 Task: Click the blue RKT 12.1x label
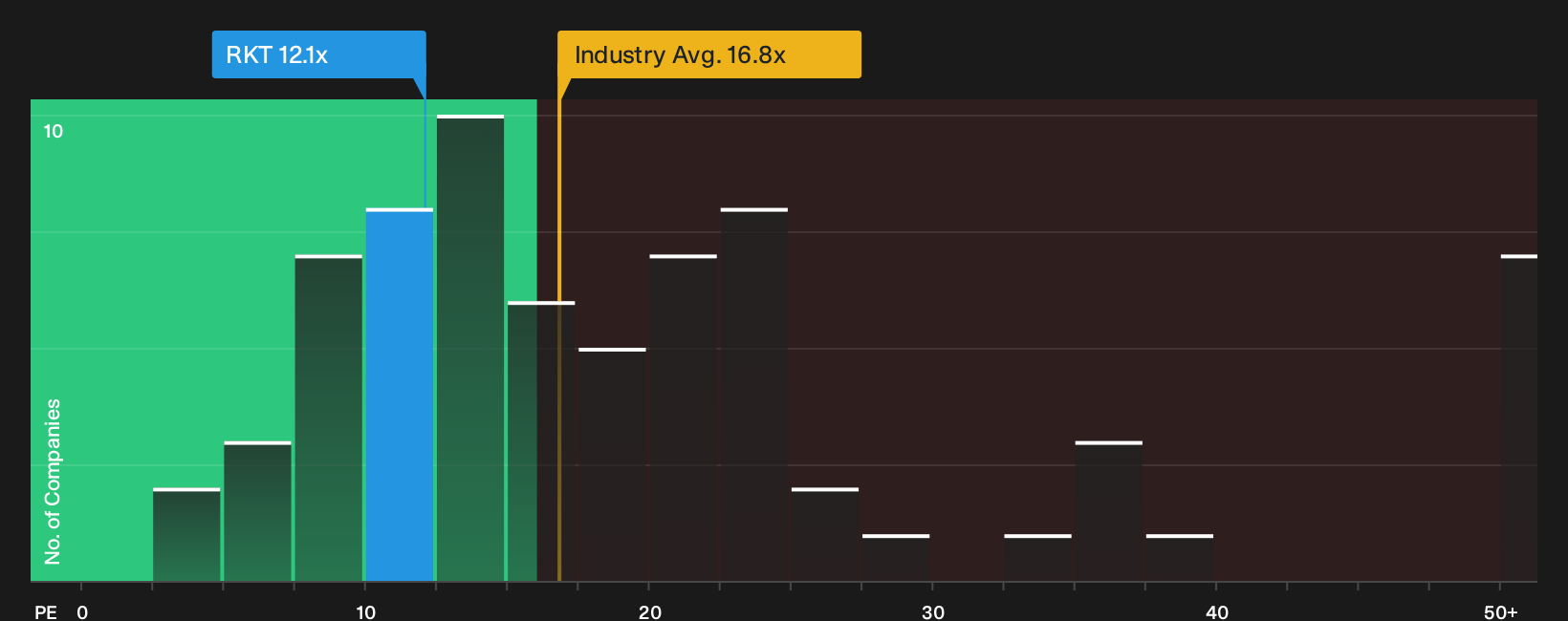tap(318, 54)
